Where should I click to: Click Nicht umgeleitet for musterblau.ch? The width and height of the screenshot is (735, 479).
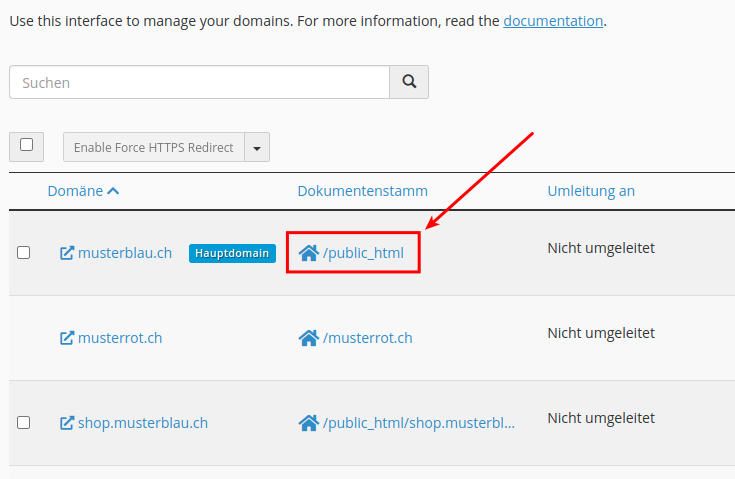click(601, 248)
